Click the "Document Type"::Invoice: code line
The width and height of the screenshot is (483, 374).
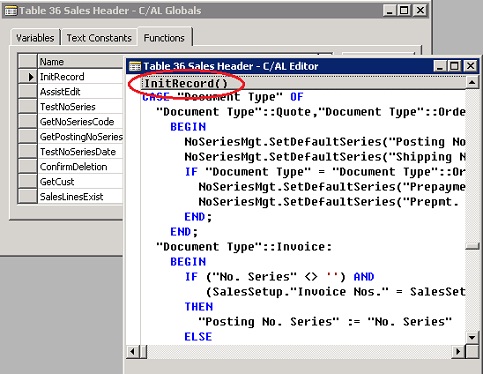coord(244,247)
